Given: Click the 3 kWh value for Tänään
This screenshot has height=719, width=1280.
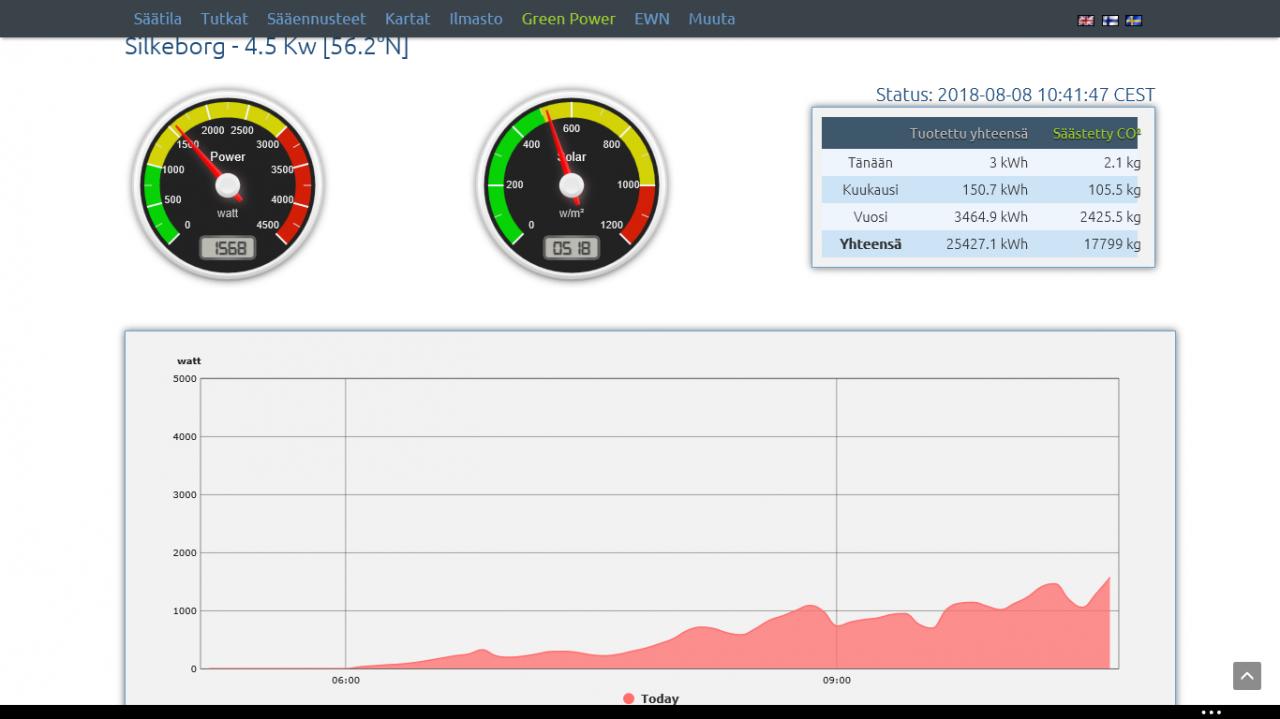Looking at the screenshot, I should point(1009,163).
